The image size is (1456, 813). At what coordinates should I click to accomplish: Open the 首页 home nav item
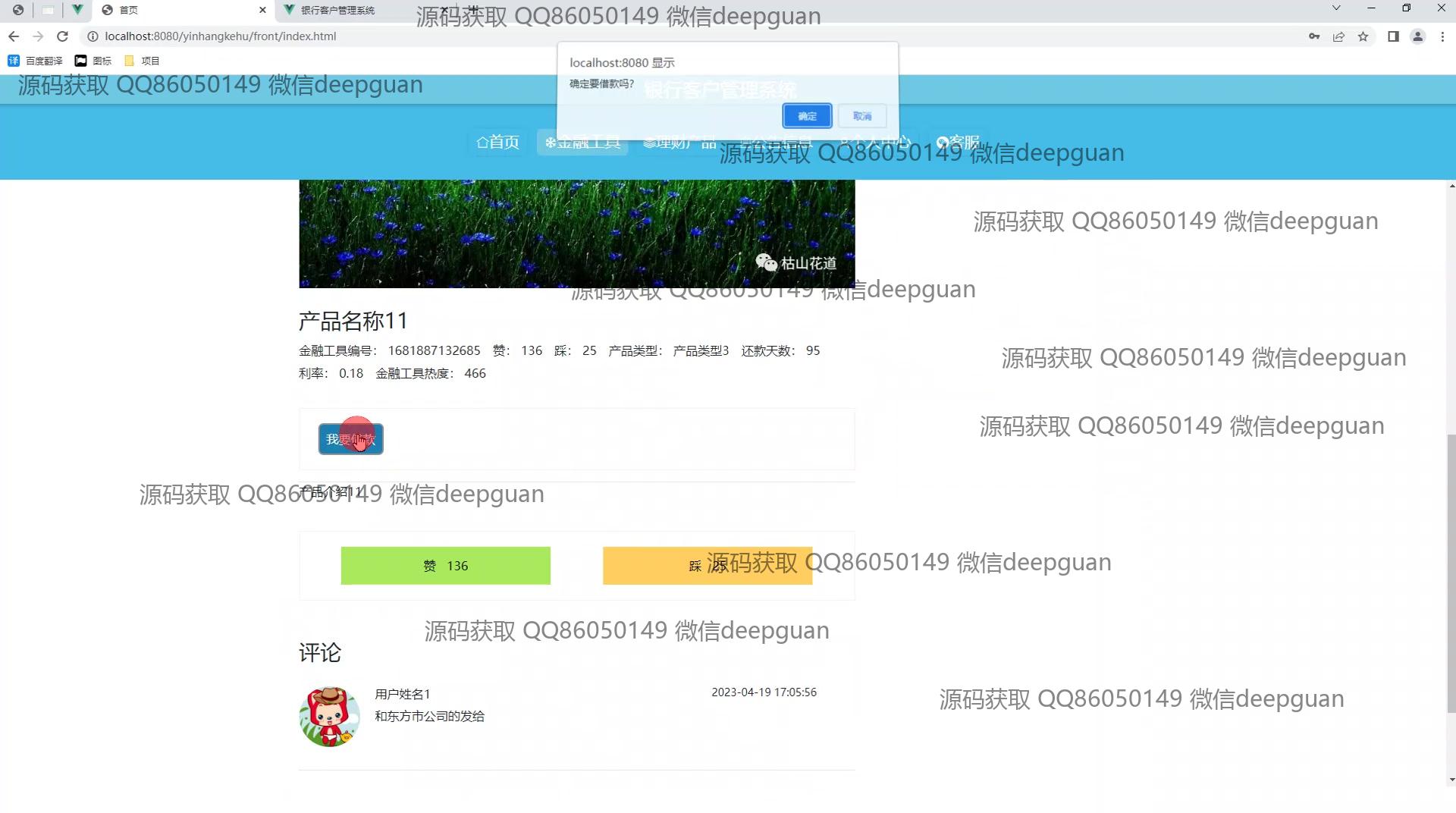tap(497, 142)
